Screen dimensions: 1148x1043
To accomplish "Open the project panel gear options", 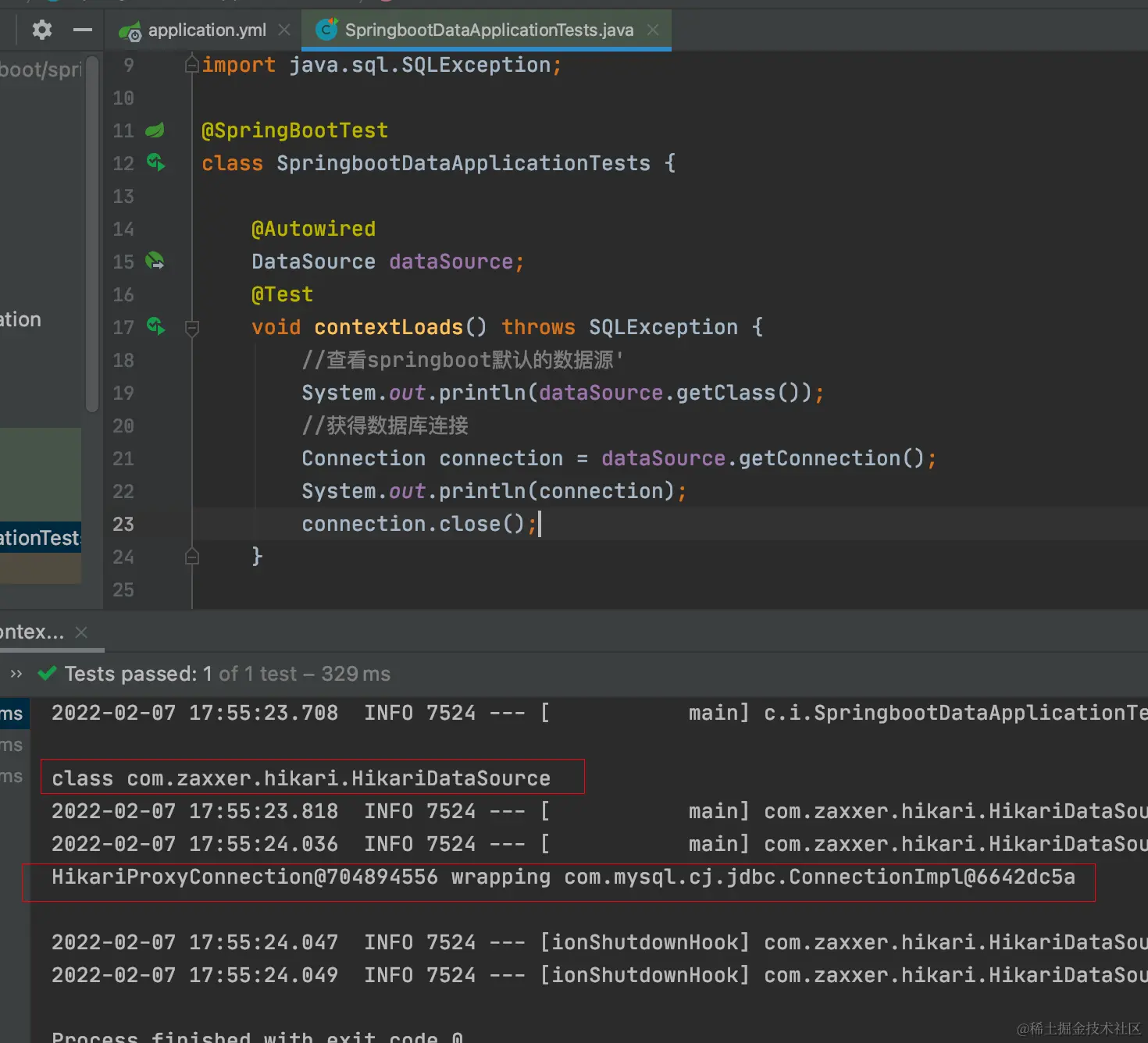I will pyautogui.click(x=41, y=30).
